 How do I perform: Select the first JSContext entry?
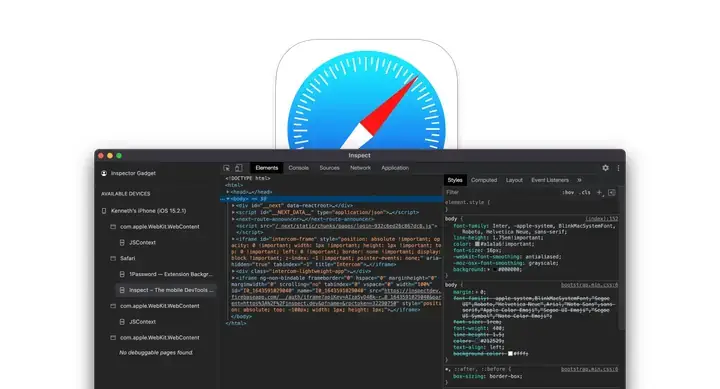point(142,242)
